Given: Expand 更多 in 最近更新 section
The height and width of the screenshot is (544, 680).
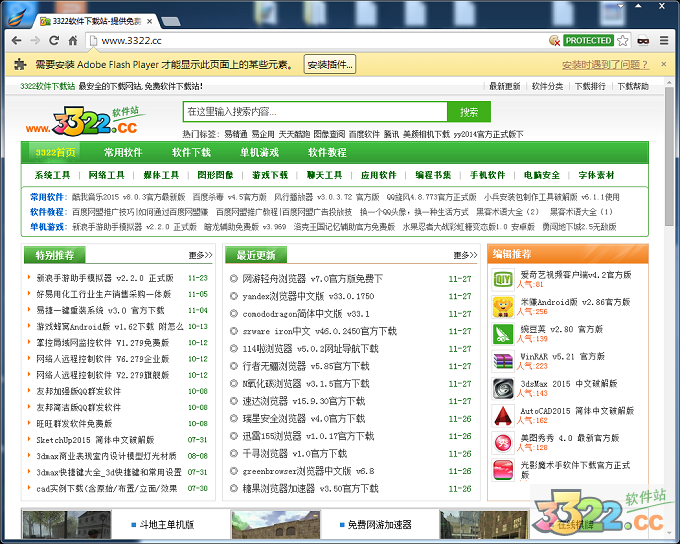Looking at the screenshot, I should [465, 255].
